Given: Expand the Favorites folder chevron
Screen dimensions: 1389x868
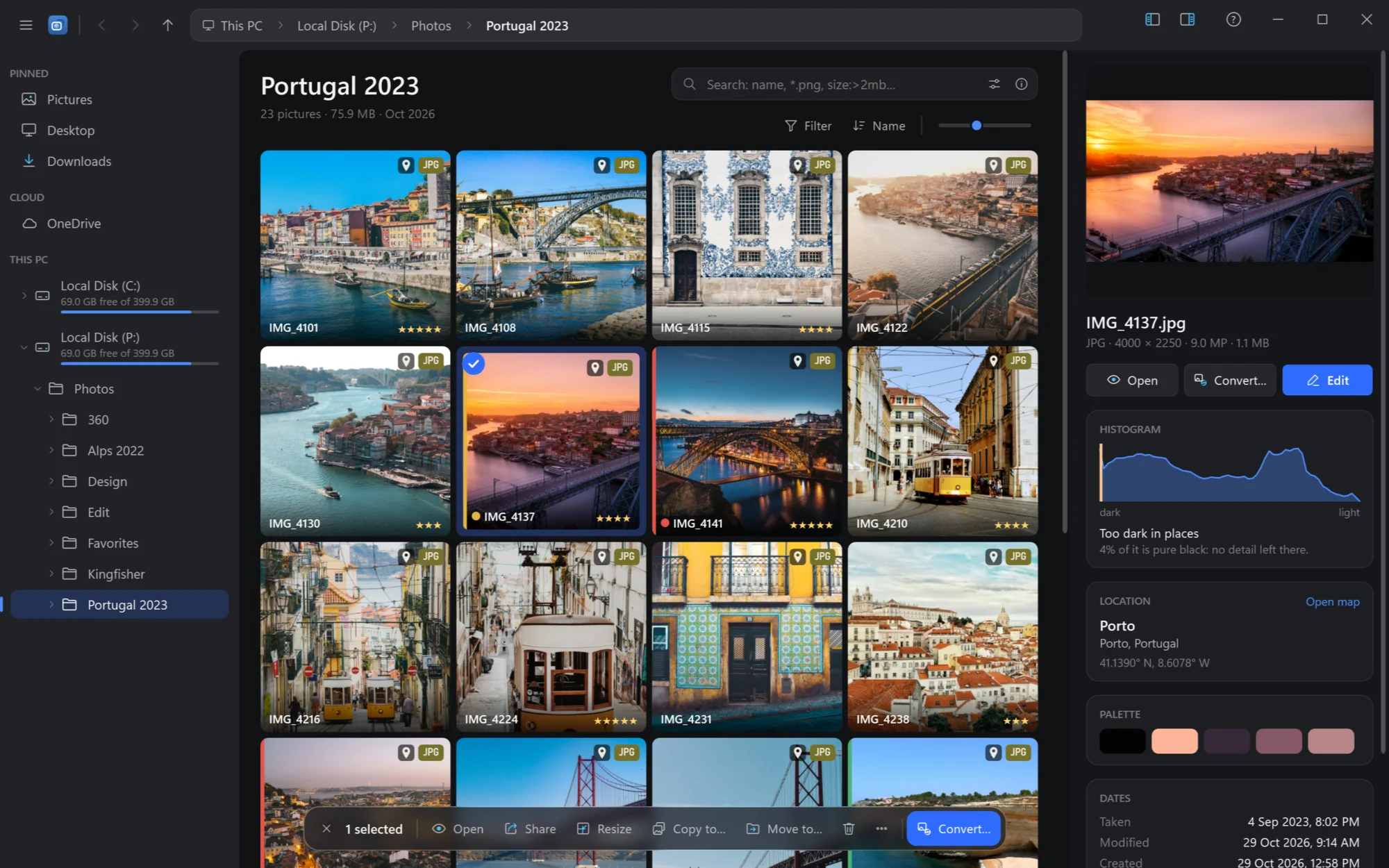Looking at the screenshot, I should [x=51, y=543].
